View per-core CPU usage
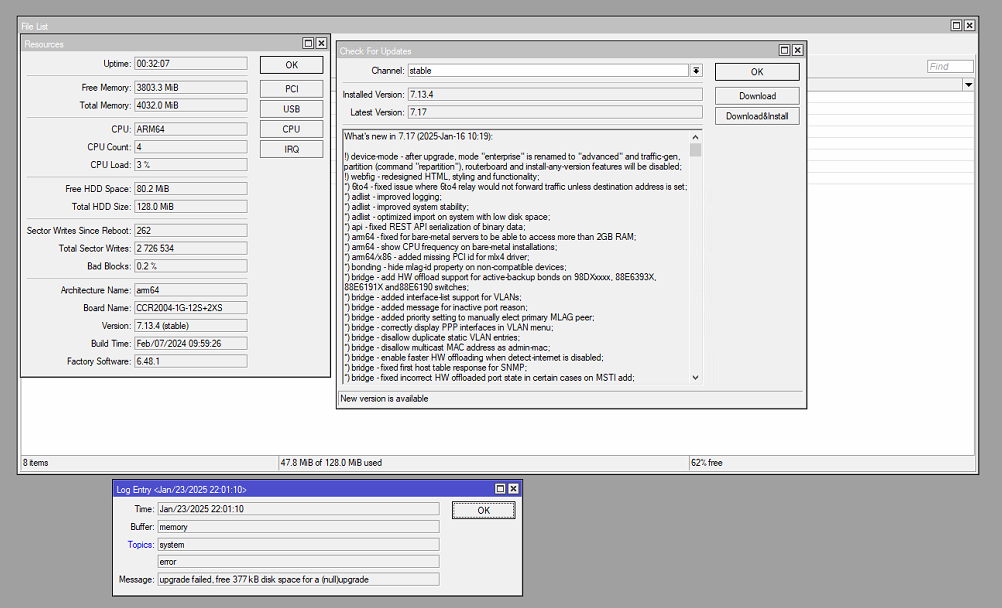This screenshot has width=1002, height=608. (291, 128)
